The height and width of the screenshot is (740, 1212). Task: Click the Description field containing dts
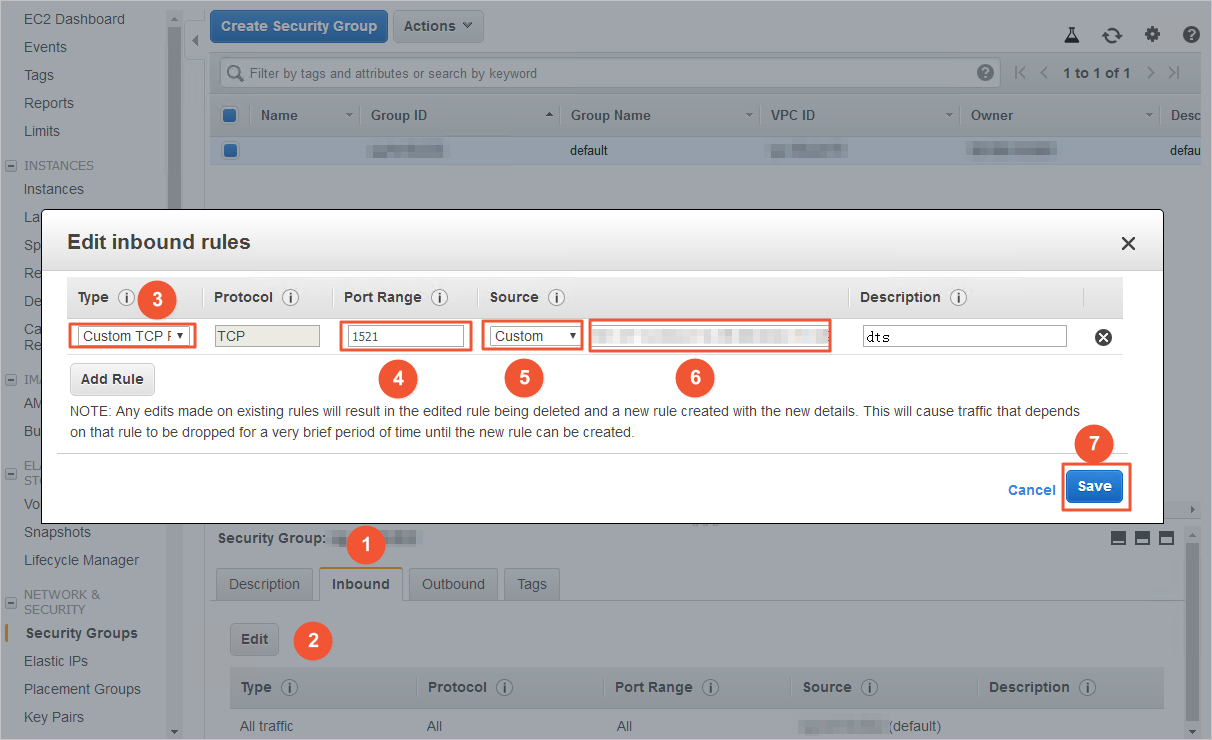click(965, 337)
